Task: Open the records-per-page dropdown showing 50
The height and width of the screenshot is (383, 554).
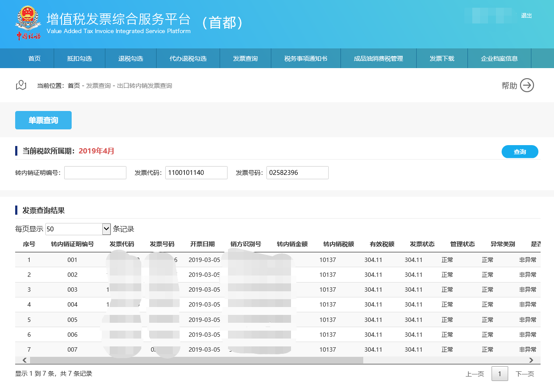Action: [78, 229]
